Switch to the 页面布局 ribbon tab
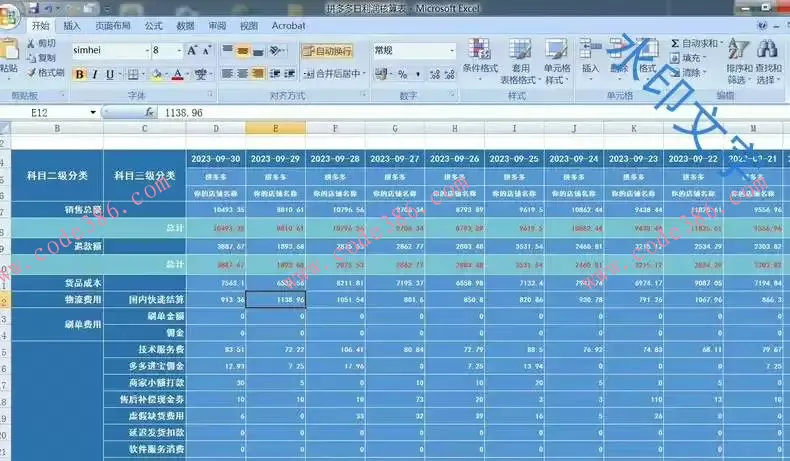This screenshot has width=790, height=461. click(x=113, y=26)
